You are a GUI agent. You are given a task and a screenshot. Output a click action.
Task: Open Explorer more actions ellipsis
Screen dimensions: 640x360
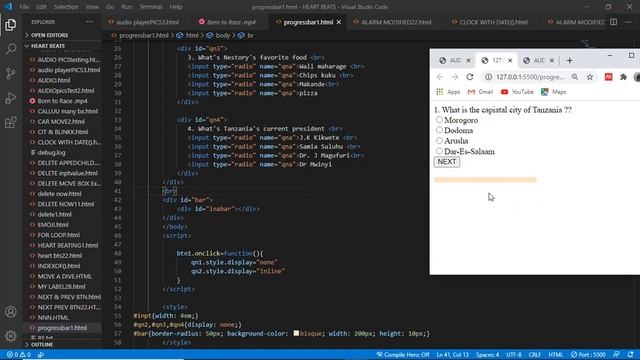(x=89, y=22)
